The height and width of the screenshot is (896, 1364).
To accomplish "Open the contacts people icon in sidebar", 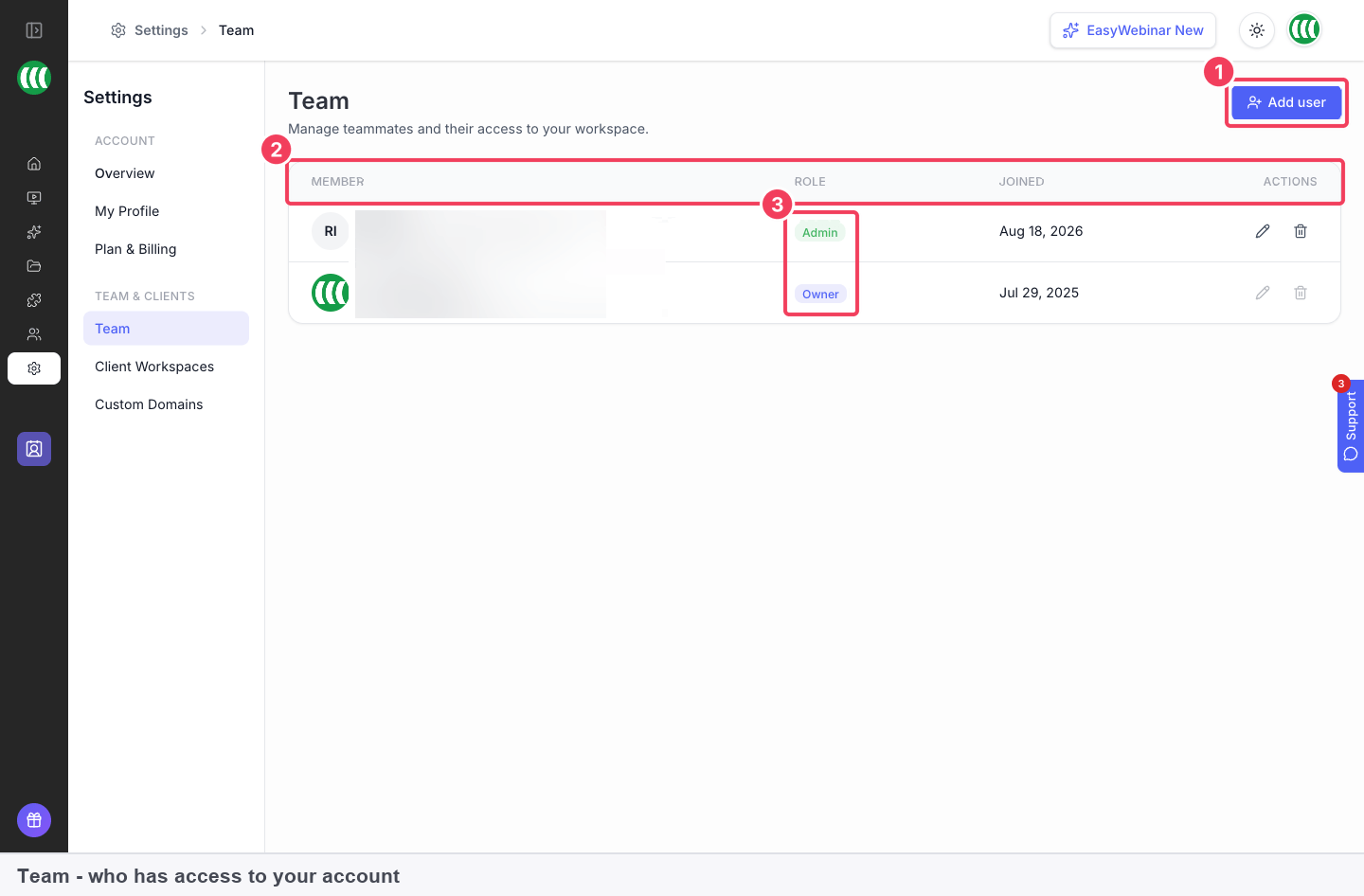I will (34, 334).
